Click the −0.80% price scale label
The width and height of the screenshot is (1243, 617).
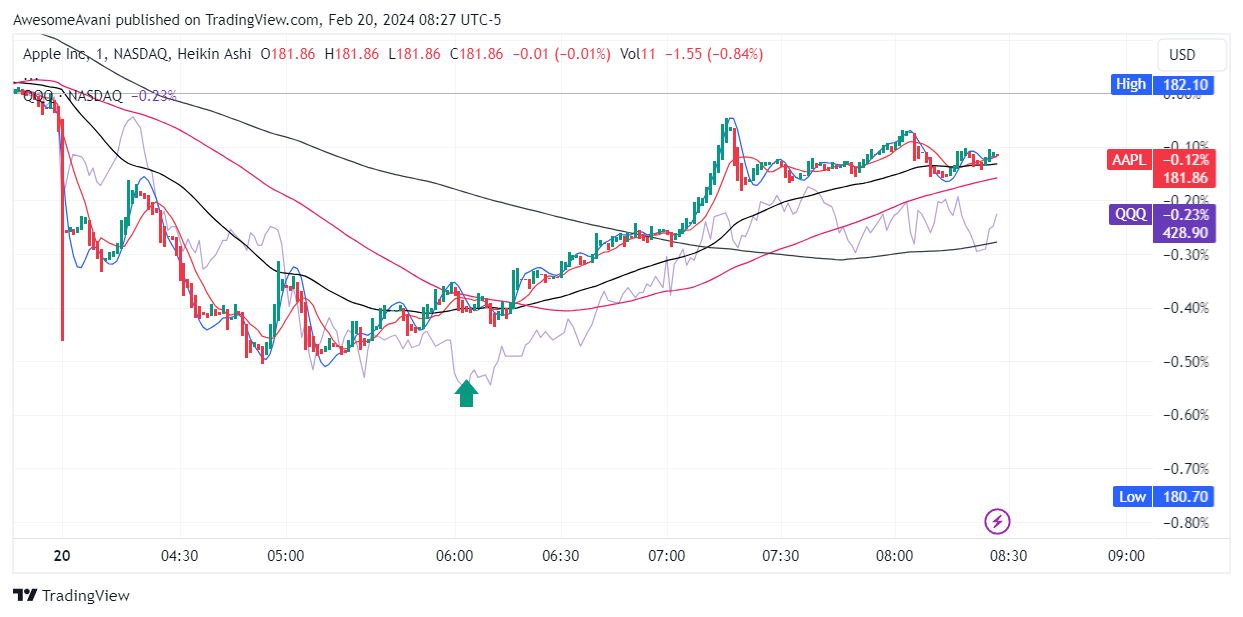pyautogui.click(x=1187, y=522)
